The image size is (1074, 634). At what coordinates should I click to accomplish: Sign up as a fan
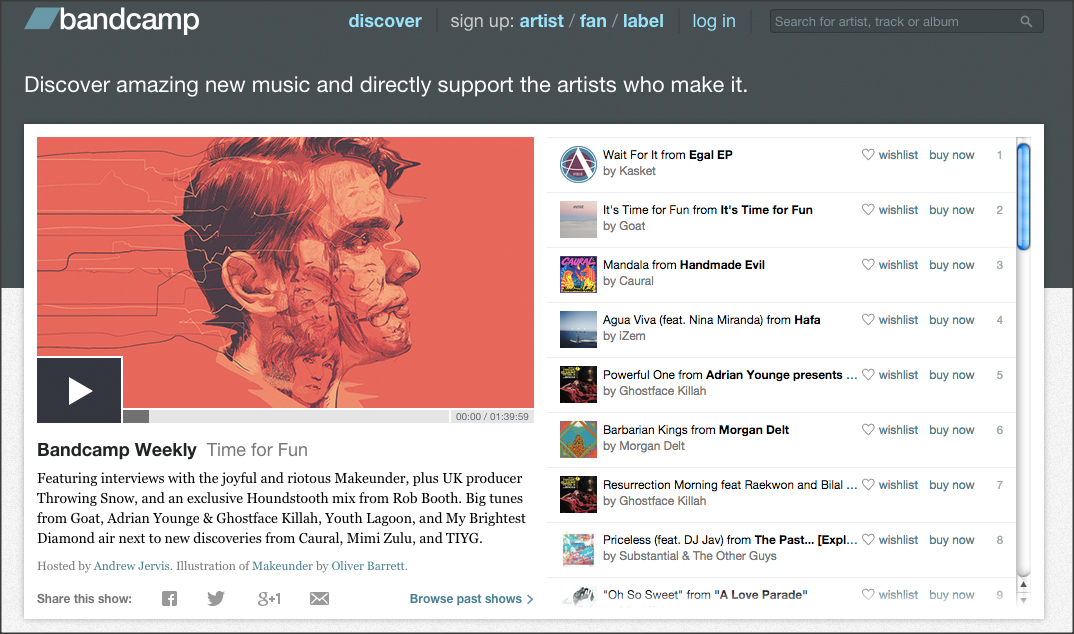(593, 21)
